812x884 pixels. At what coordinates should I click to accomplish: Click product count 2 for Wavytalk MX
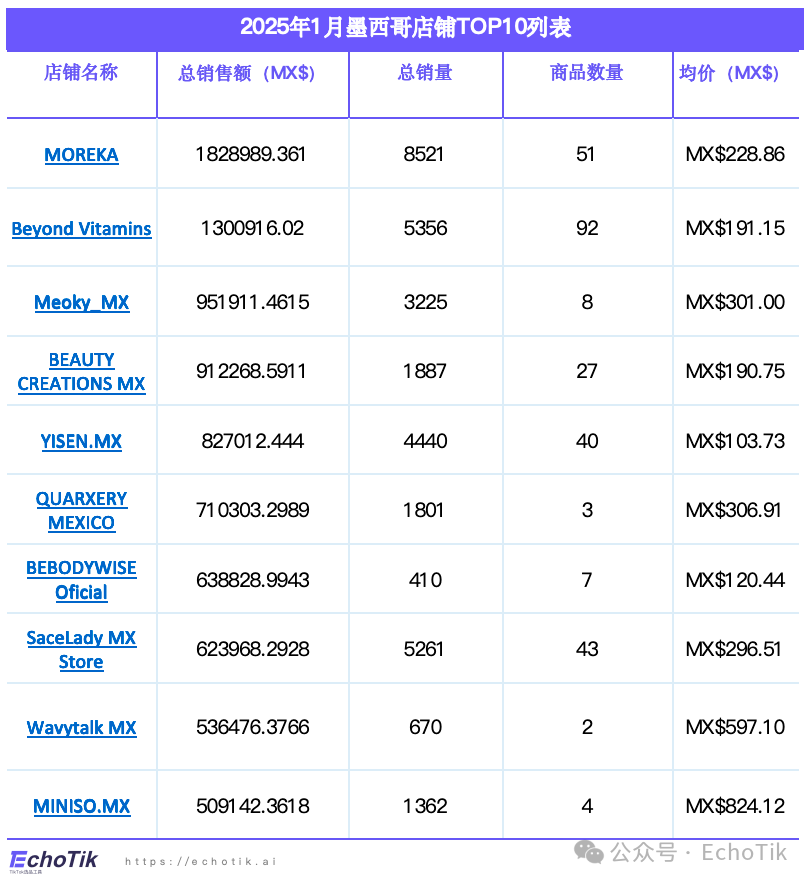pyautogui.click(x=587, y=727)
